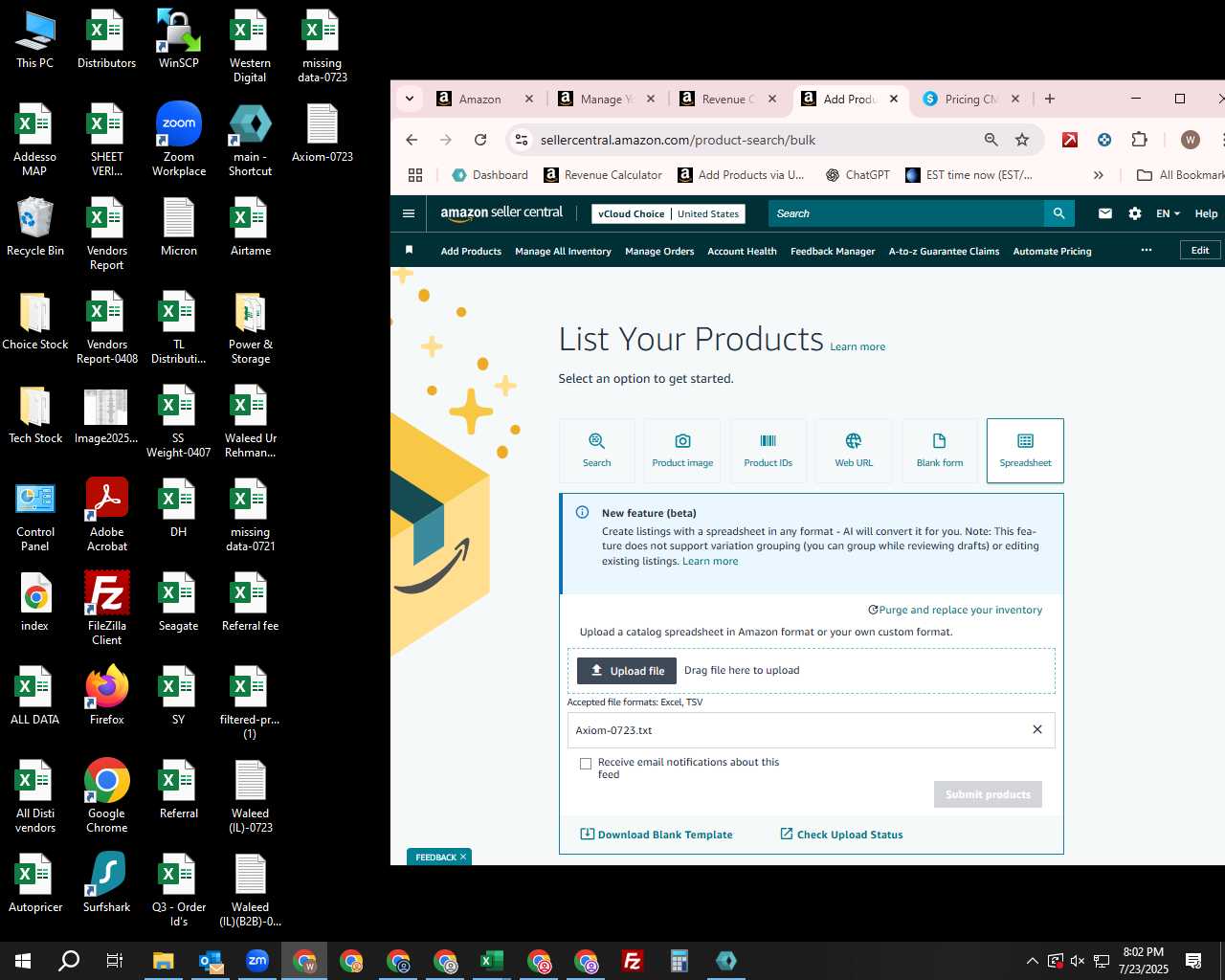Remove the Axiom-0723.txt uploaded file

point(1036,729)
